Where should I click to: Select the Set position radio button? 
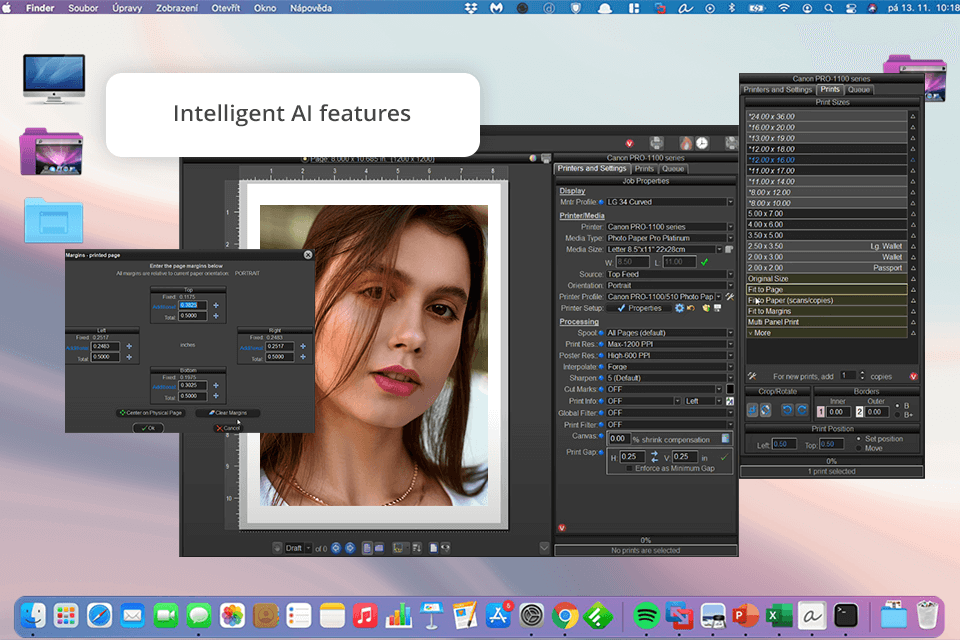tap(858, 439)
